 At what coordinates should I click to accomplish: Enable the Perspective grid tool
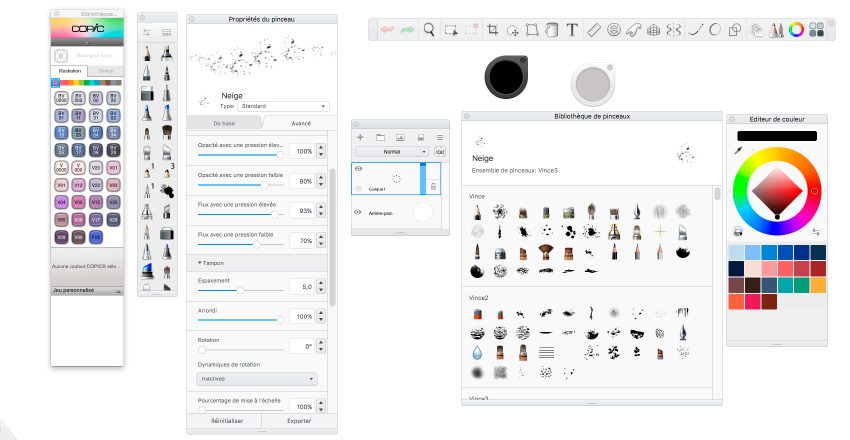[x=654, y=30]
